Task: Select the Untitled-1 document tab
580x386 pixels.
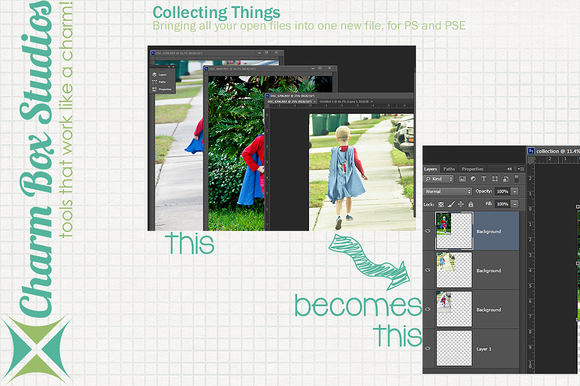Action: click(x=345, y=101)
